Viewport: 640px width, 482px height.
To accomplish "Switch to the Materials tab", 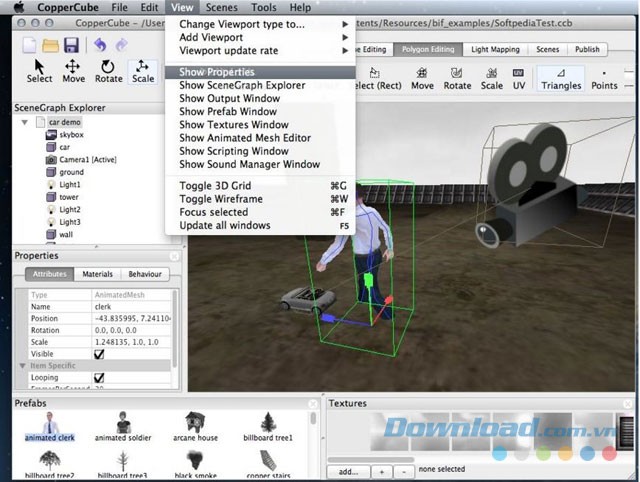I will coord(97,274).
